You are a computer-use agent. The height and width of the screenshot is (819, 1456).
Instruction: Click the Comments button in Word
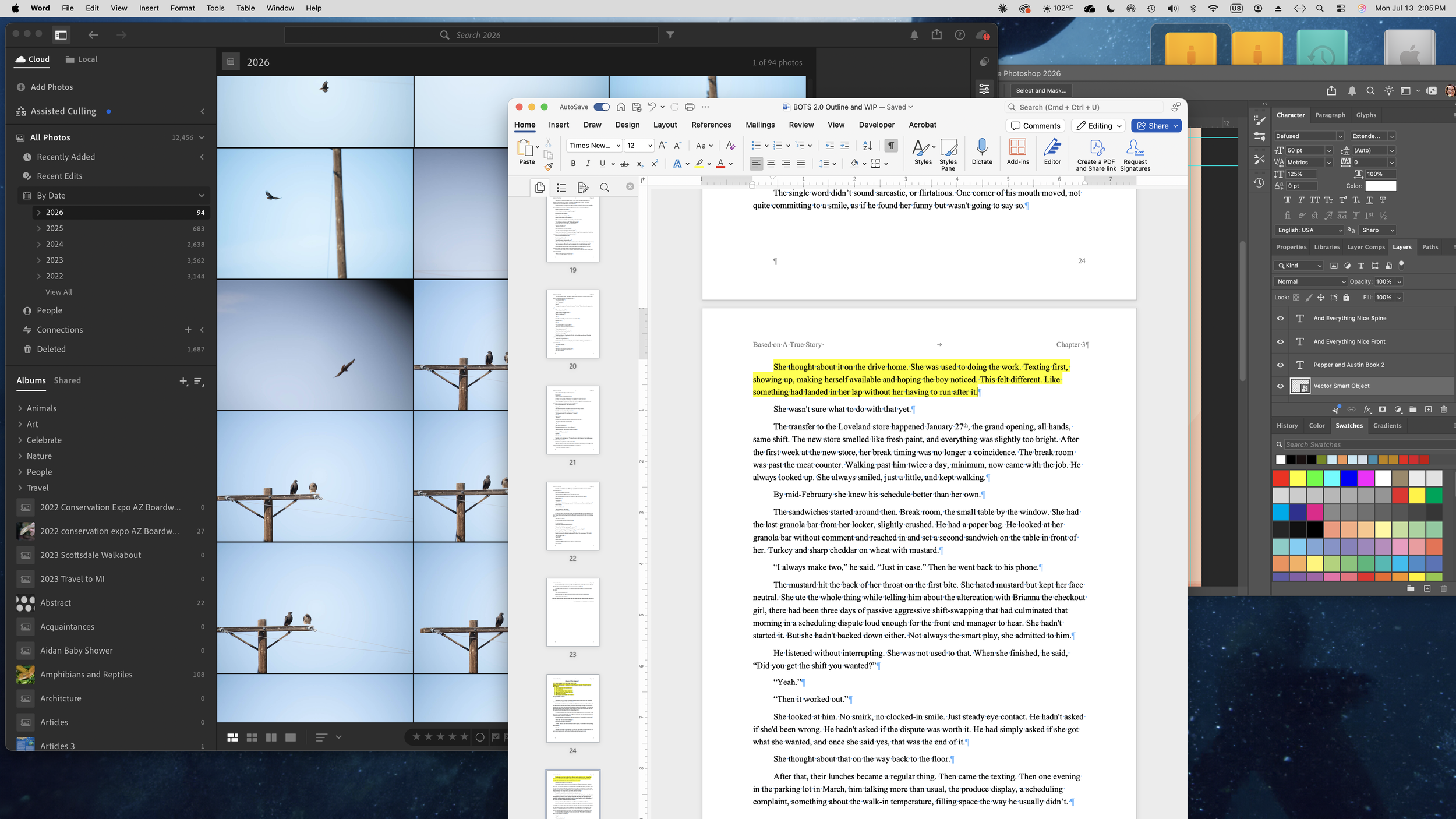click(x=1035, y=126)
